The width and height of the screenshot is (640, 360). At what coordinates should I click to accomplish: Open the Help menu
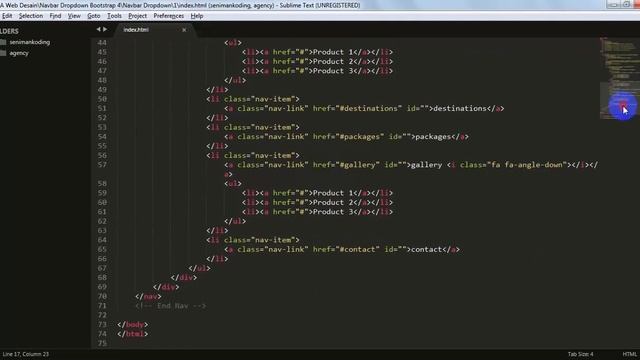tap(197, 16)
